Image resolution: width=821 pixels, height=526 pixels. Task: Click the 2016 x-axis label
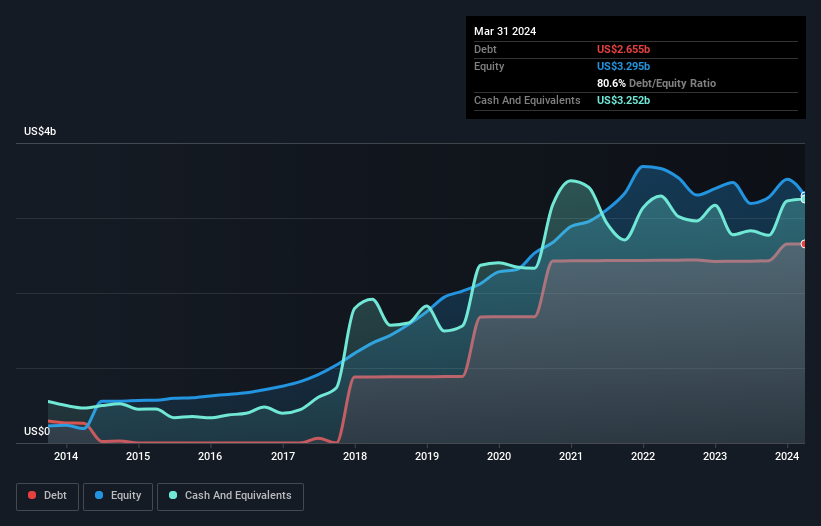[x=210, y=456]
